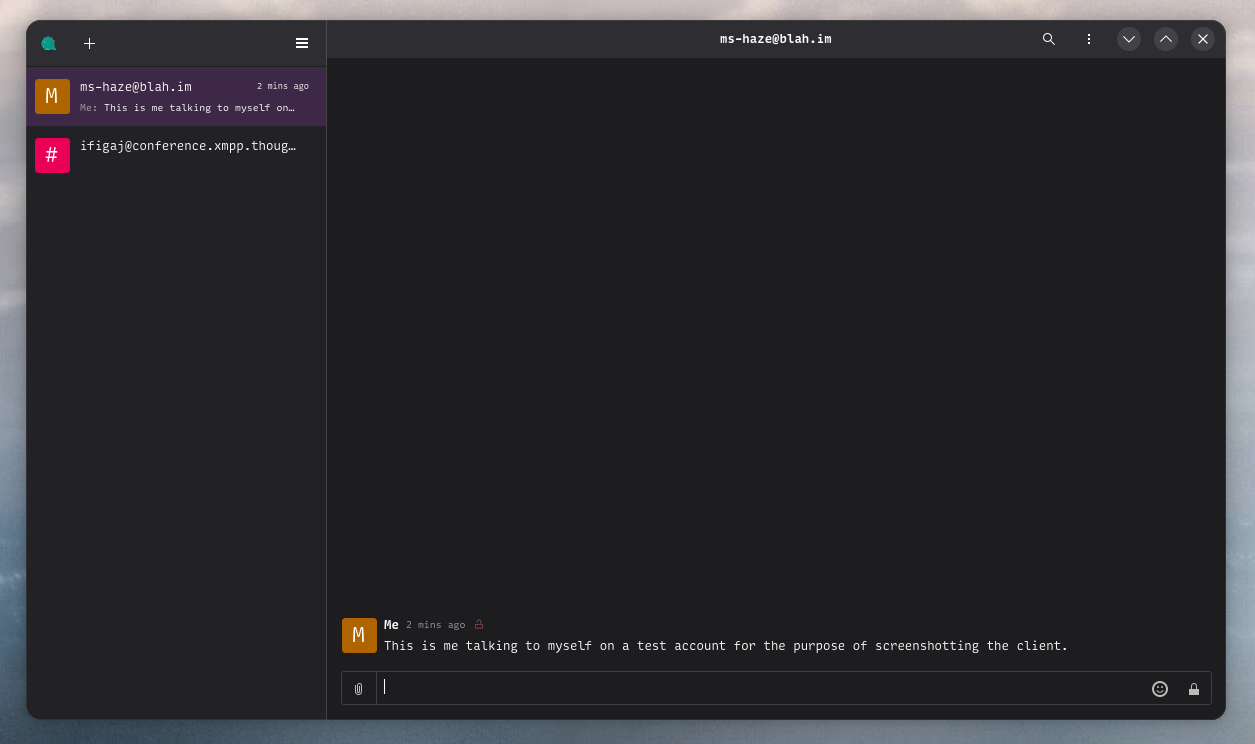Viewport: 1255px width, 744px height.
Task: Click the pink # conference room avatar
Action: 52,155
